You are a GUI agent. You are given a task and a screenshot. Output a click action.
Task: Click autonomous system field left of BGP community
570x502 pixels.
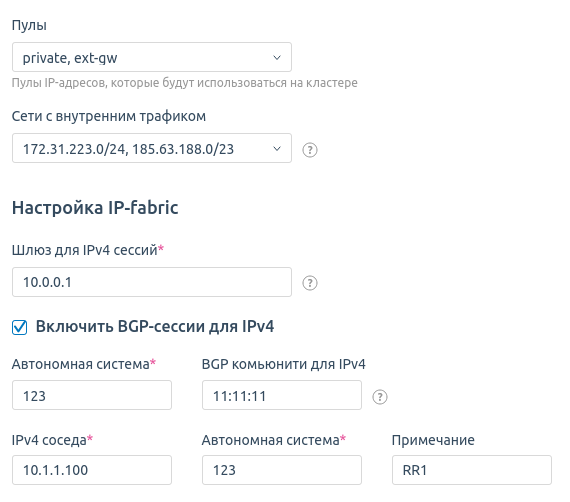tap(92, 395)
